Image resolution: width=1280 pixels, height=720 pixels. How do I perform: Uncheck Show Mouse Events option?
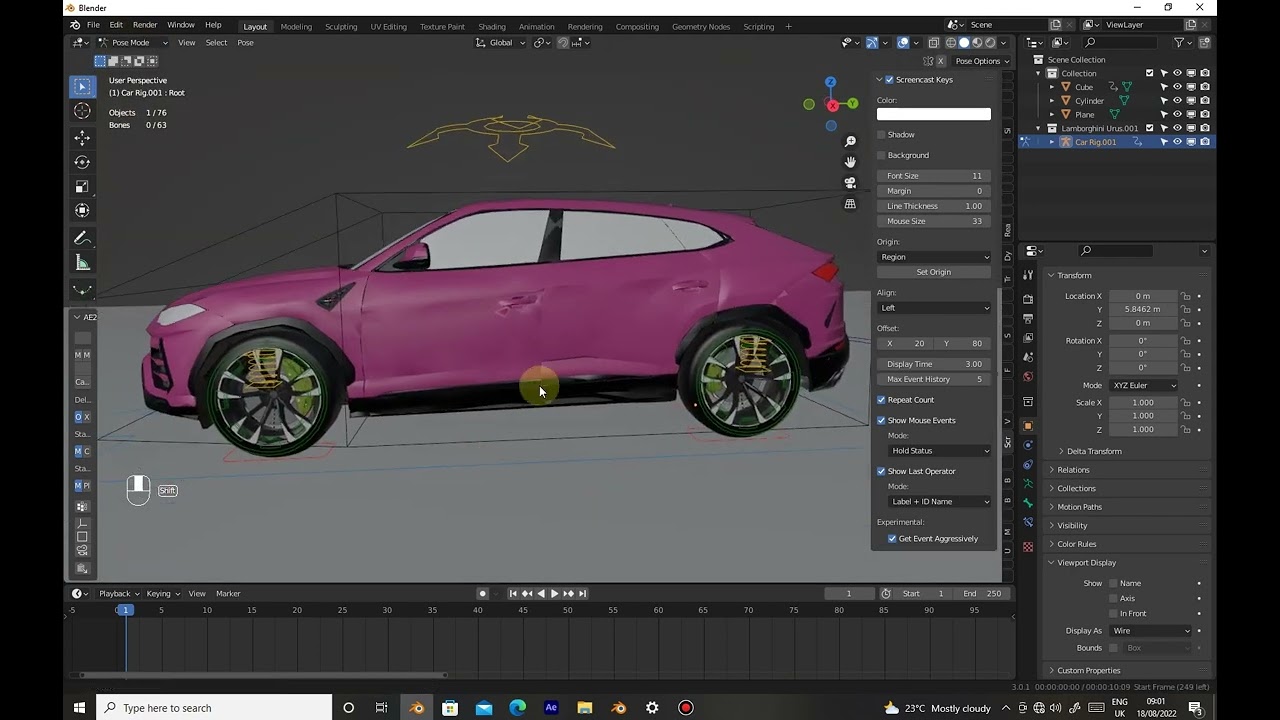881,420
